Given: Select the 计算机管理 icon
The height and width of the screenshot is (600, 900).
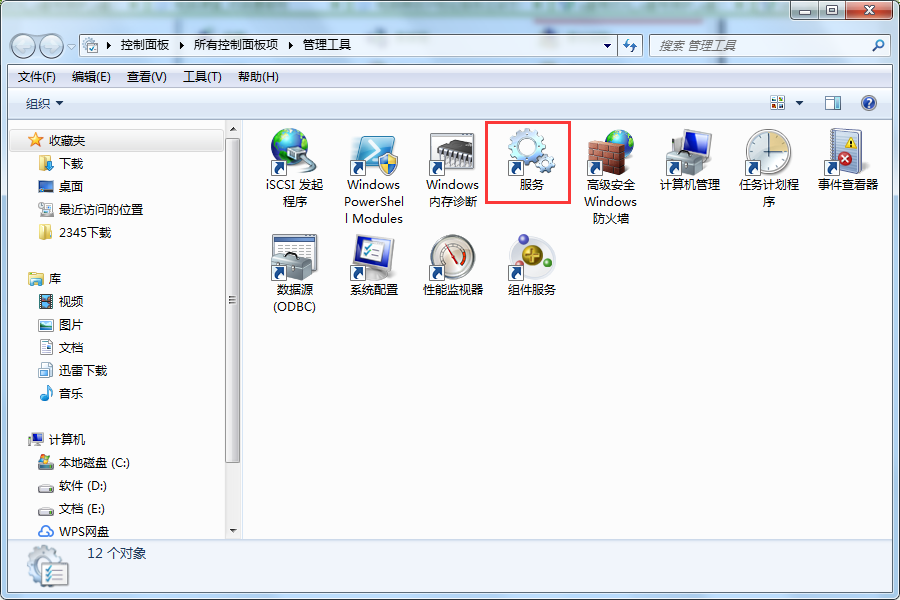Looking at the screenshot, I should click(689, 153).
